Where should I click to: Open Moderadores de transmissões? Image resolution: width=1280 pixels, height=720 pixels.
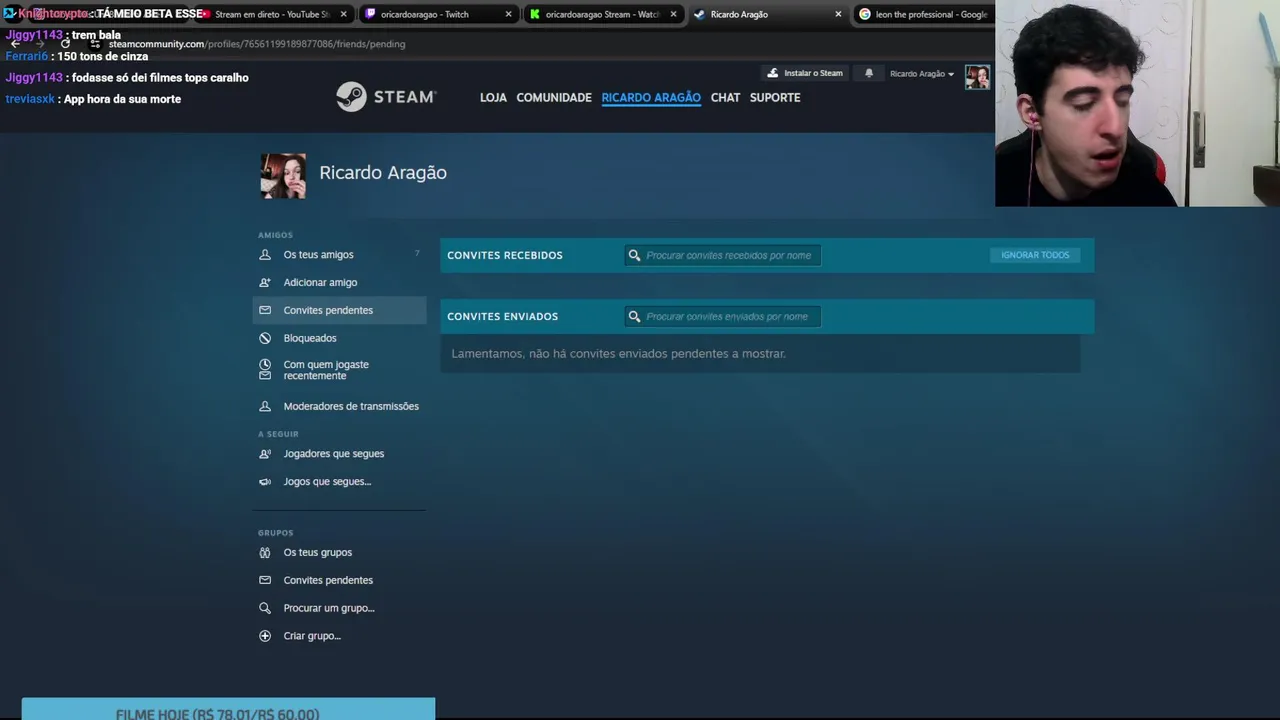coord(351,407)
